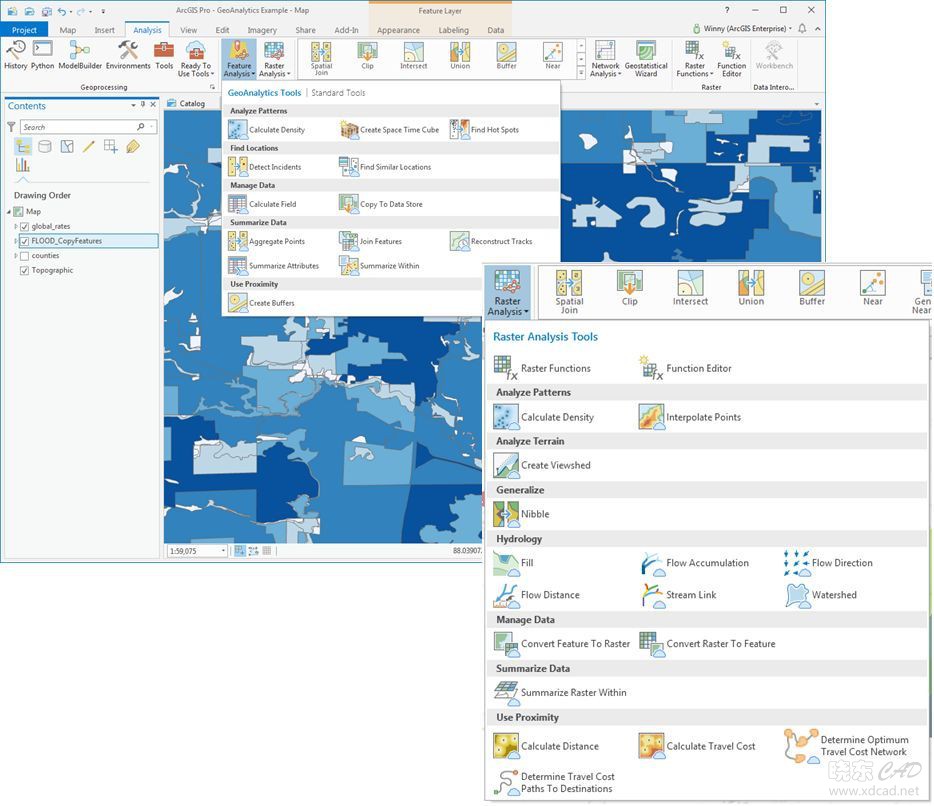Click the Intersect button in top ribbon
Screen dimensions: 934x806
pos(413,56)
